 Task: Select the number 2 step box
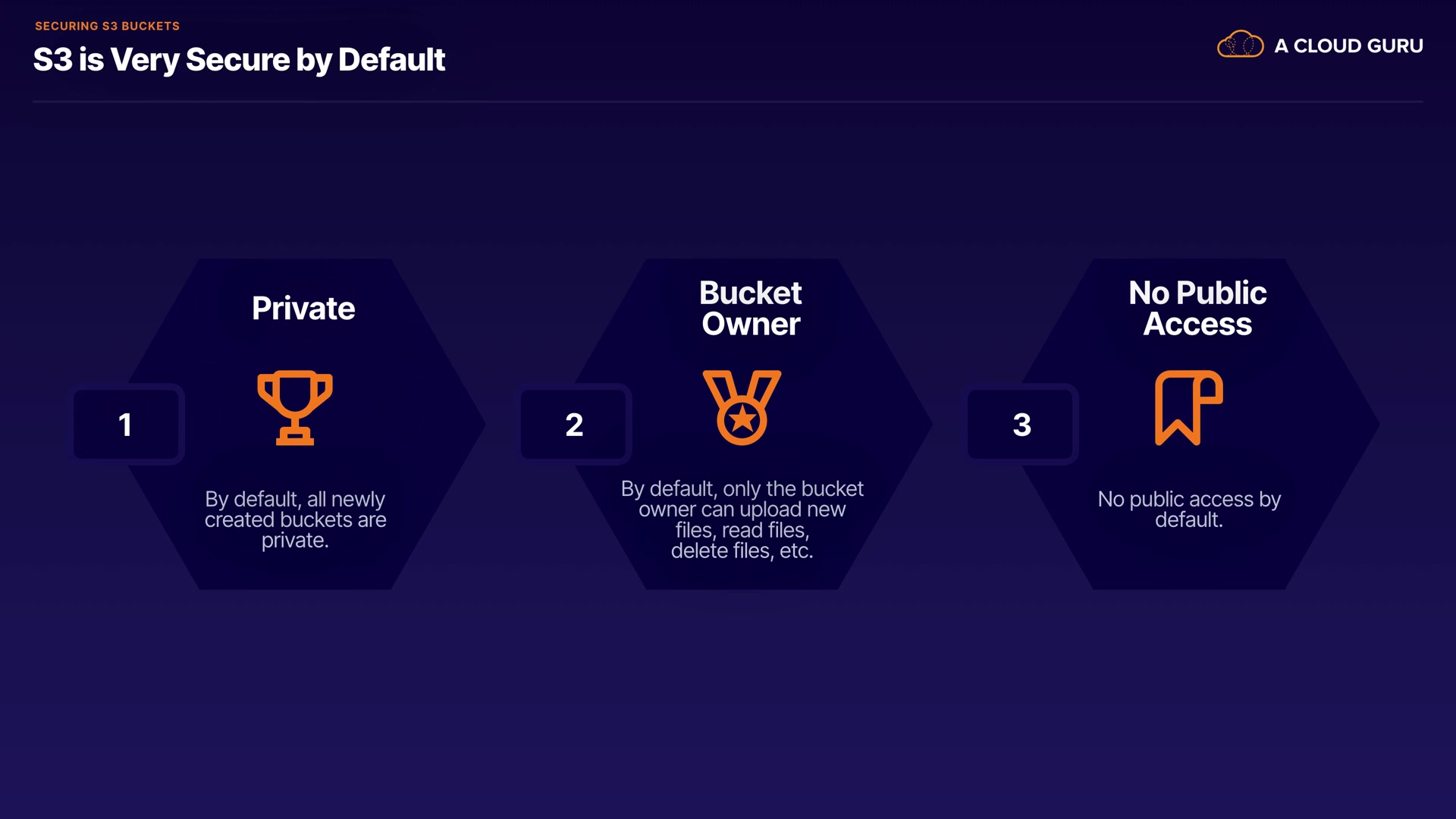[x=574, y=424]
